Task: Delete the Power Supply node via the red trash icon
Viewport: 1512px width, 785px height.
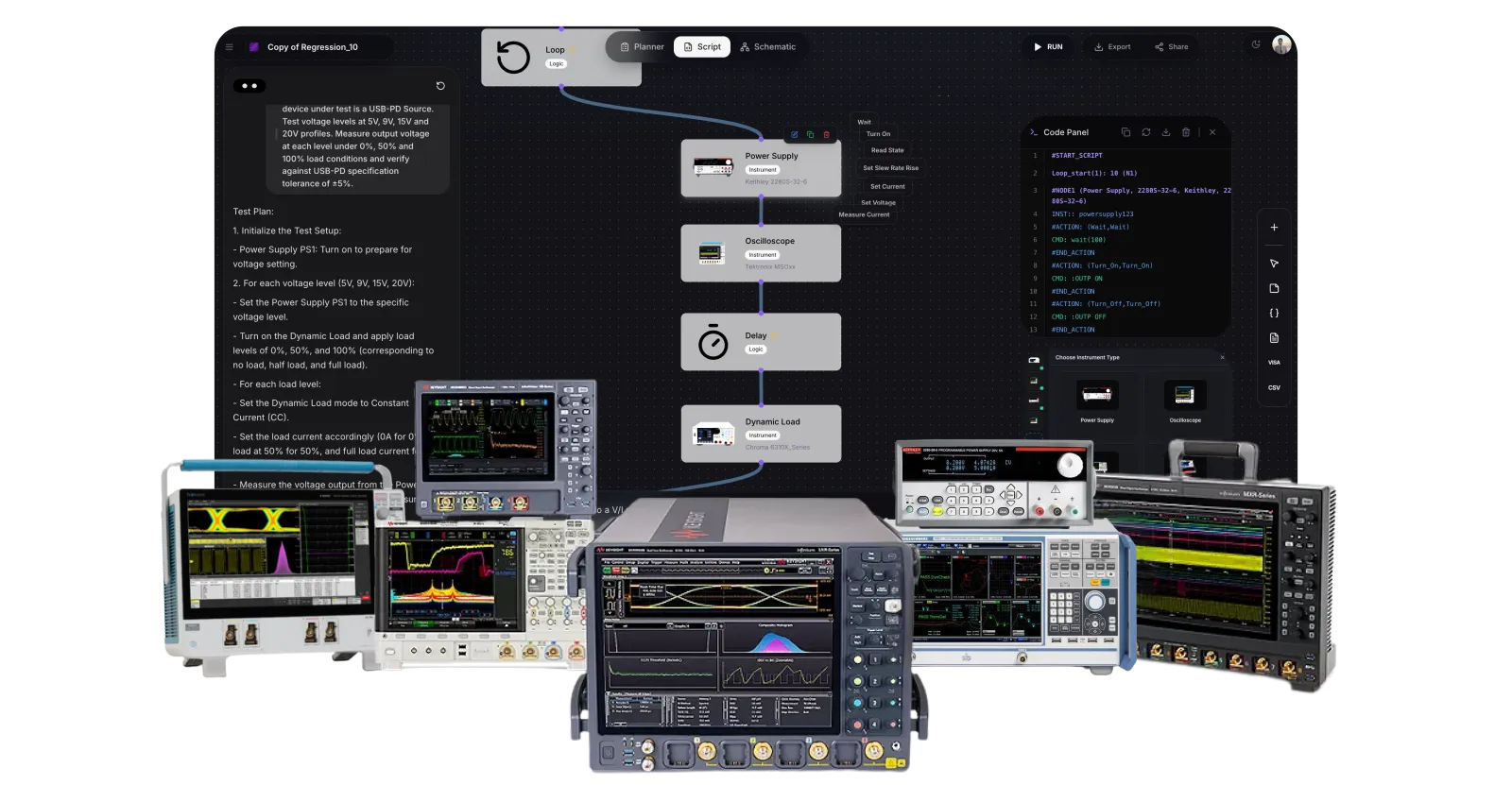Action: click(826, 135)
